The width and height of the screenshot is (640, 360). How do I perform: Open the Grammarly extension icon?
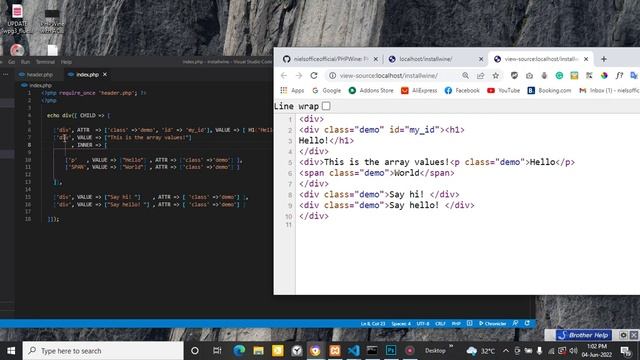coord(559,76)
